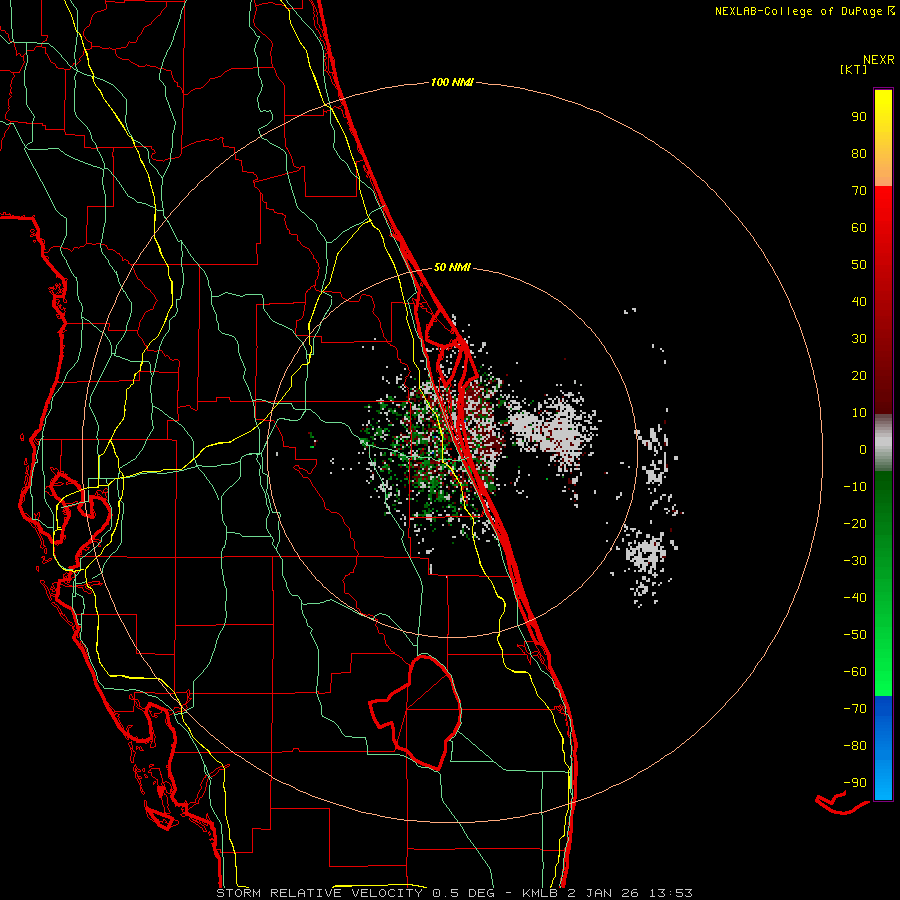
Task: Select the 30 value on the velocity scale
Action: pyautogui.click(x=859, y=339)
